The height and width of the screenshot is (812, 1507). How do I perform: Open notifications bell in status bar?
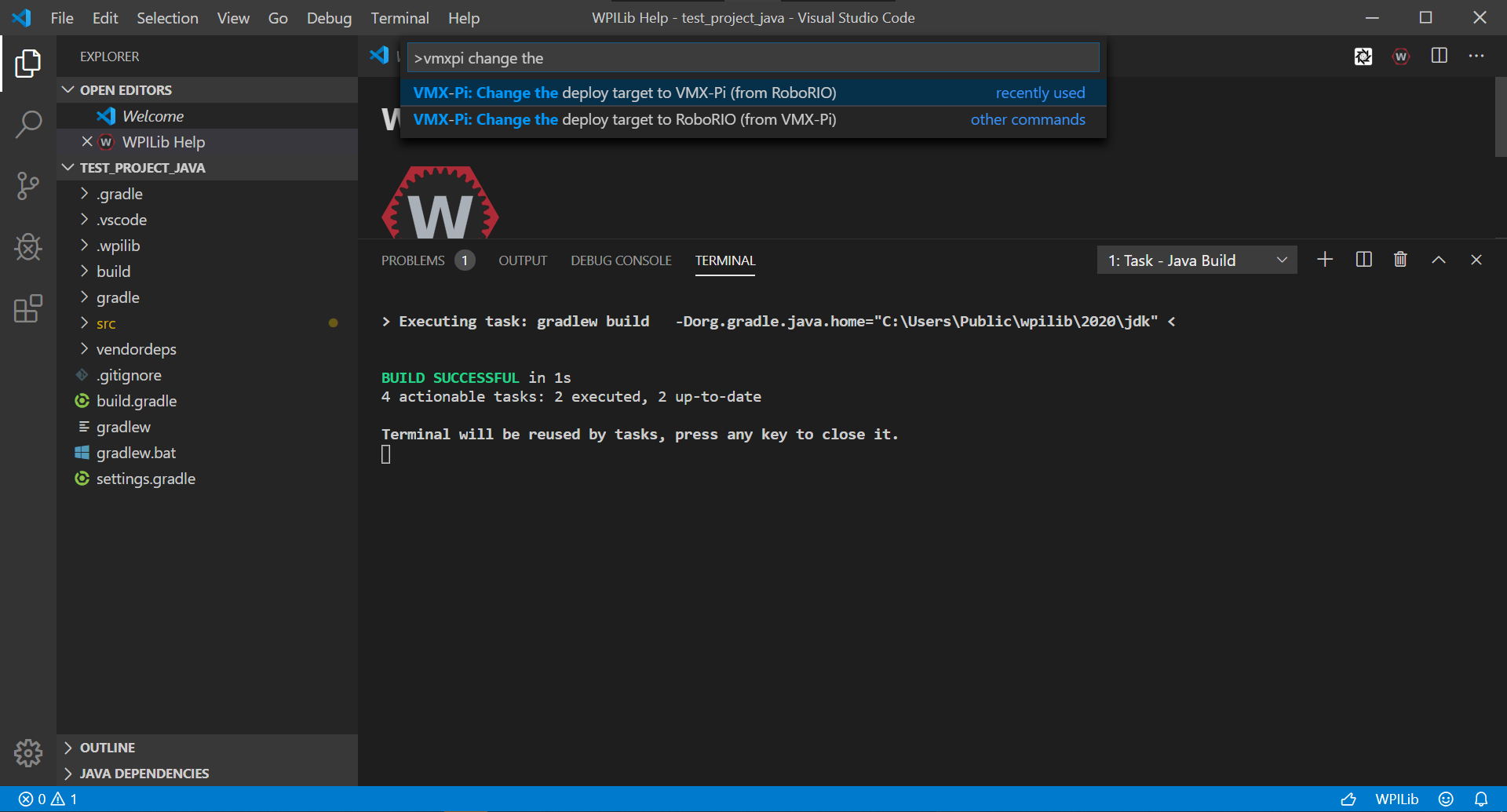click(x=1481, y=799)
